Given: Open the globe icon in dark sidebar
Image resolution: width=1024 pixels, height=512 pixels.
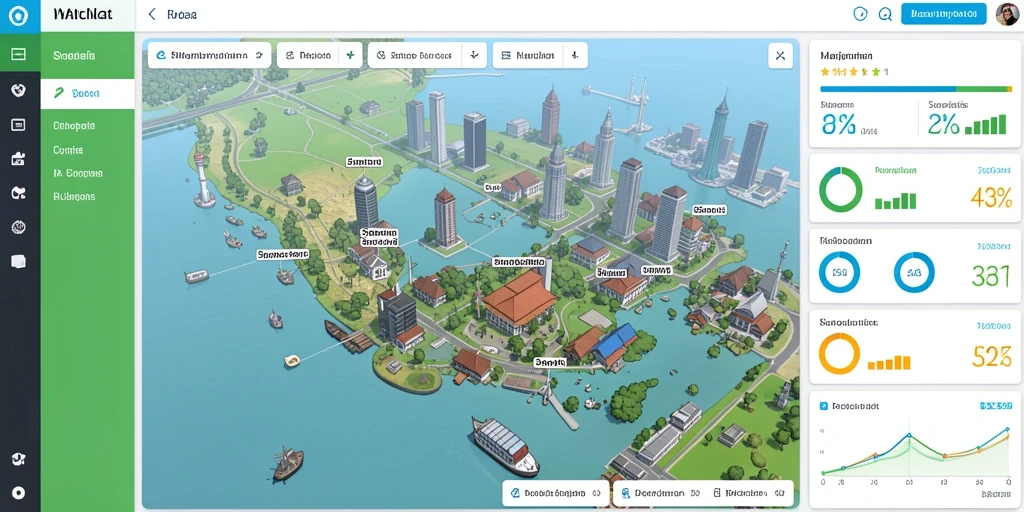Looking at the screenshot, I should [x=19, y=227].
